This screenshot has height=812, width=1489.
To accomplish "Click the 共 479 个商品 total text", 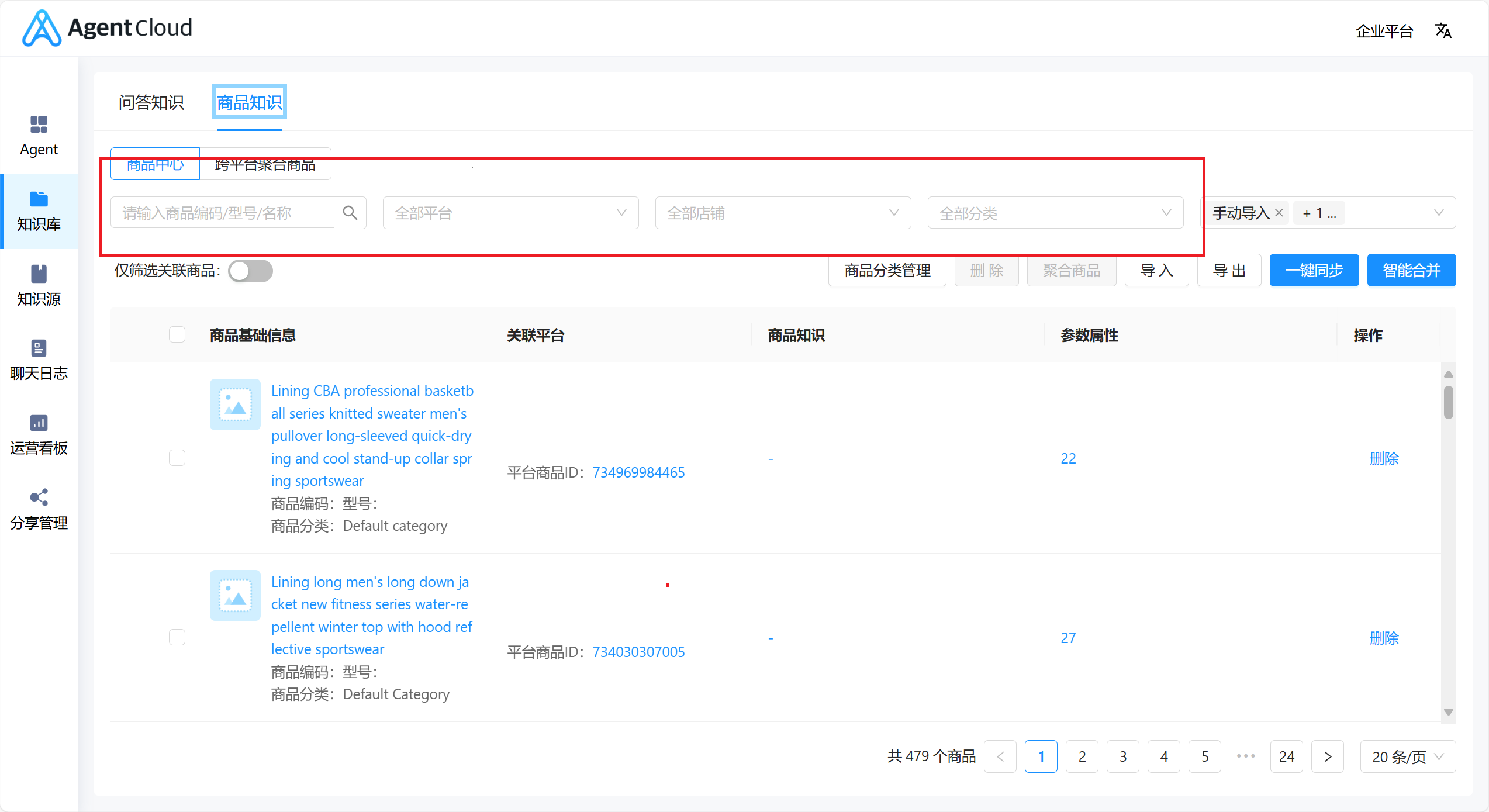I will [931, 756].
